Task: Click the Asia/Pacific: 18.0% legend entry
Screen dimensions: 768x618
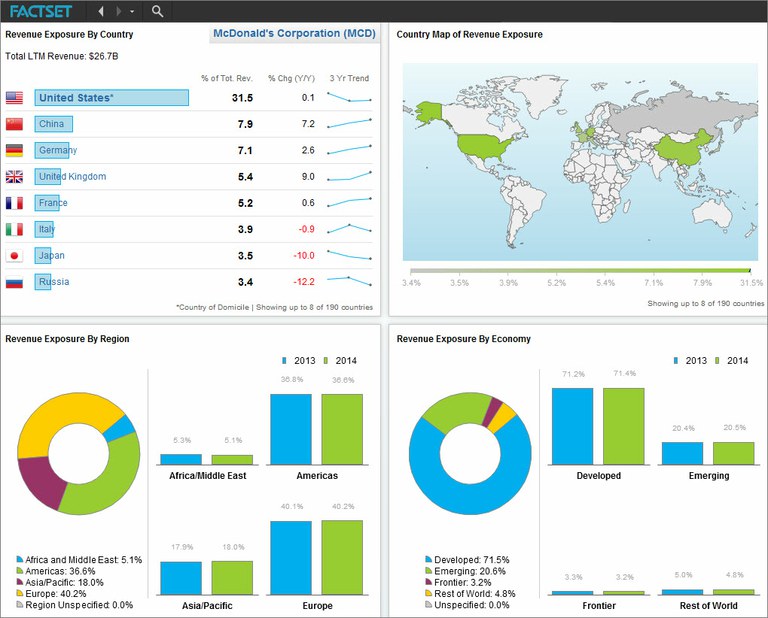Action: pyautogui.click(x=60, y=582)
